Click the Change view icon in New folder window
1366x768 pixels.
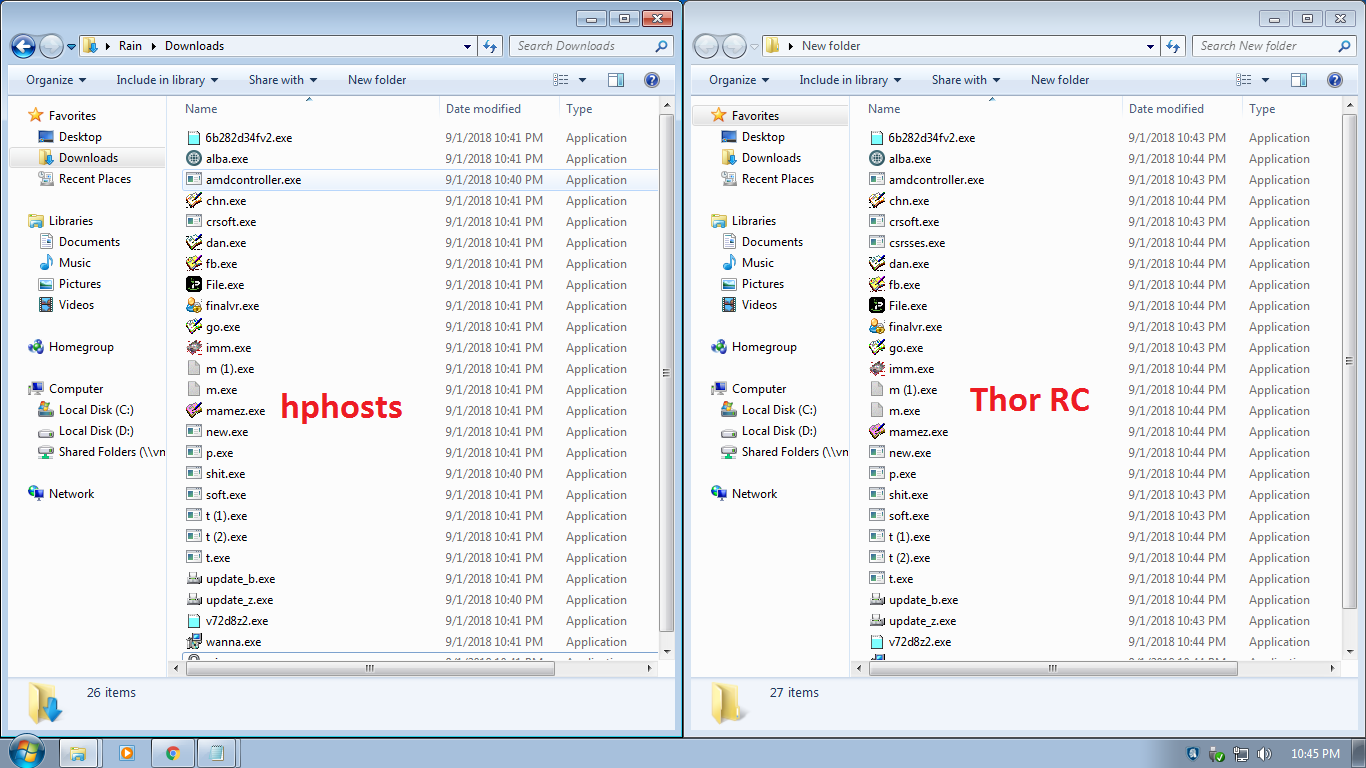click(1244, 80)
